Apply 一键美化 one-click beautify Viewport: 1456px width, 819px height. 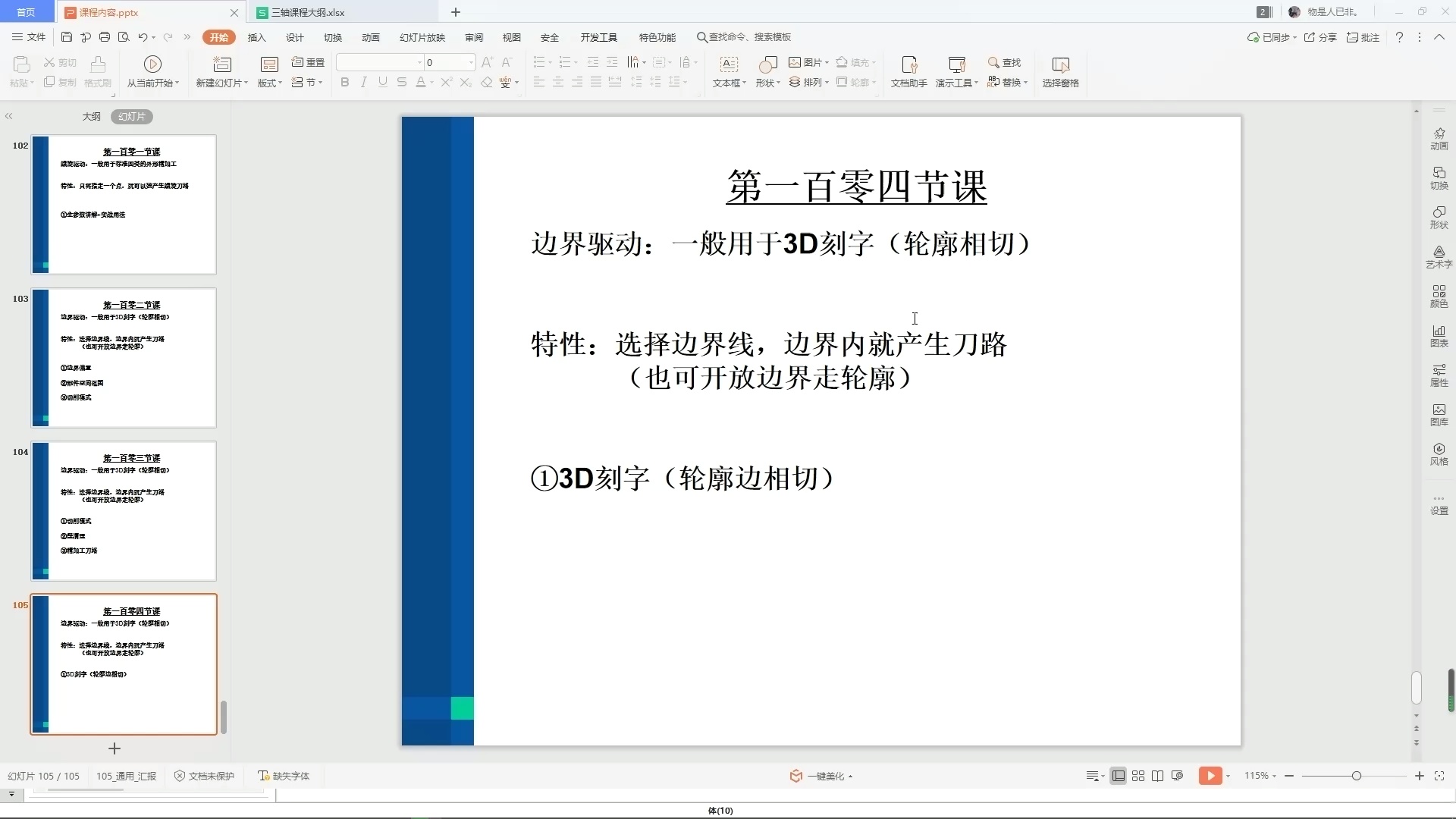tap(821, 776)
